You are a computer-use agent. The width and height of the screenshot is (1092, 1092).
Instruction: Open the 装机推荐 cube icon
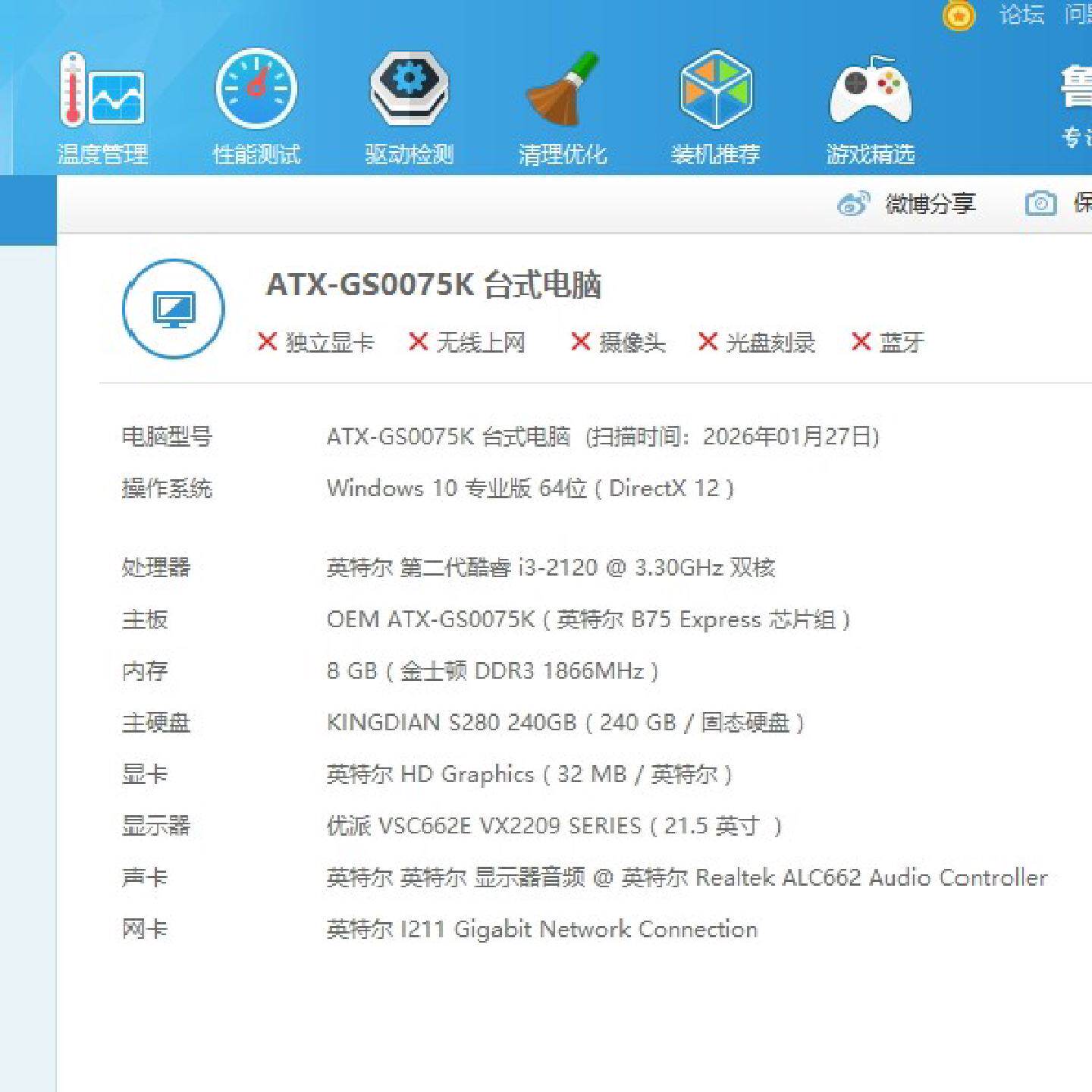[x=715, y=89]
